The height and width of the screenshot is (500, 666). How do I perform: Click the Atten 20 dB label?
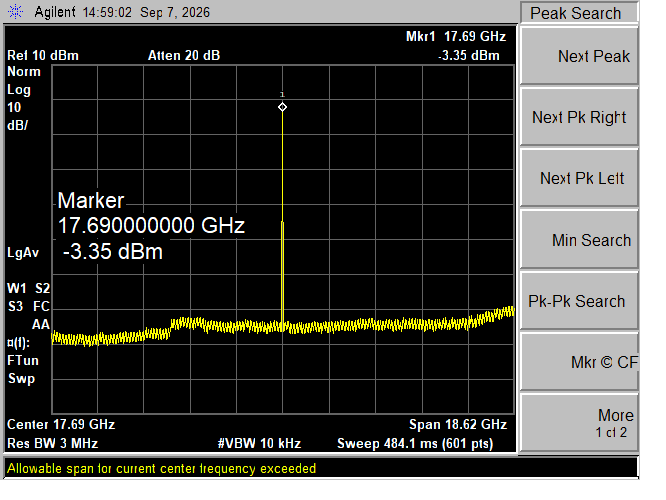(184, 56)
